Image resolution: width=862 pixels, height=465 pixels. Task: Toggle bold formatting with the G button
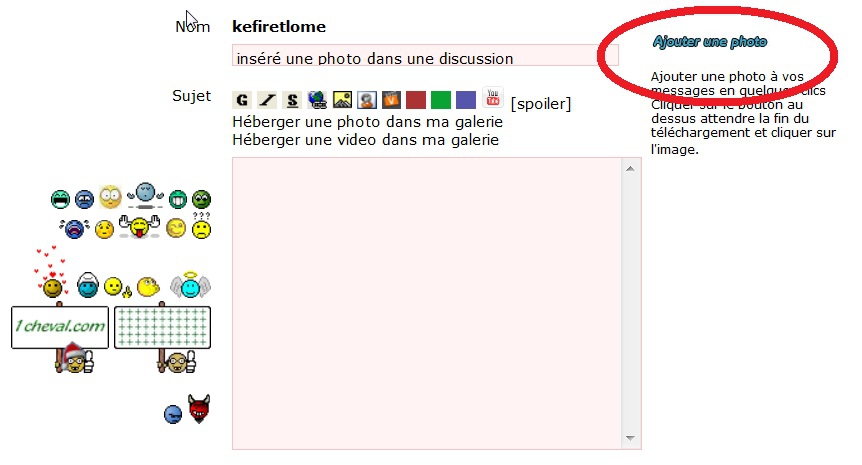point(241,100)
